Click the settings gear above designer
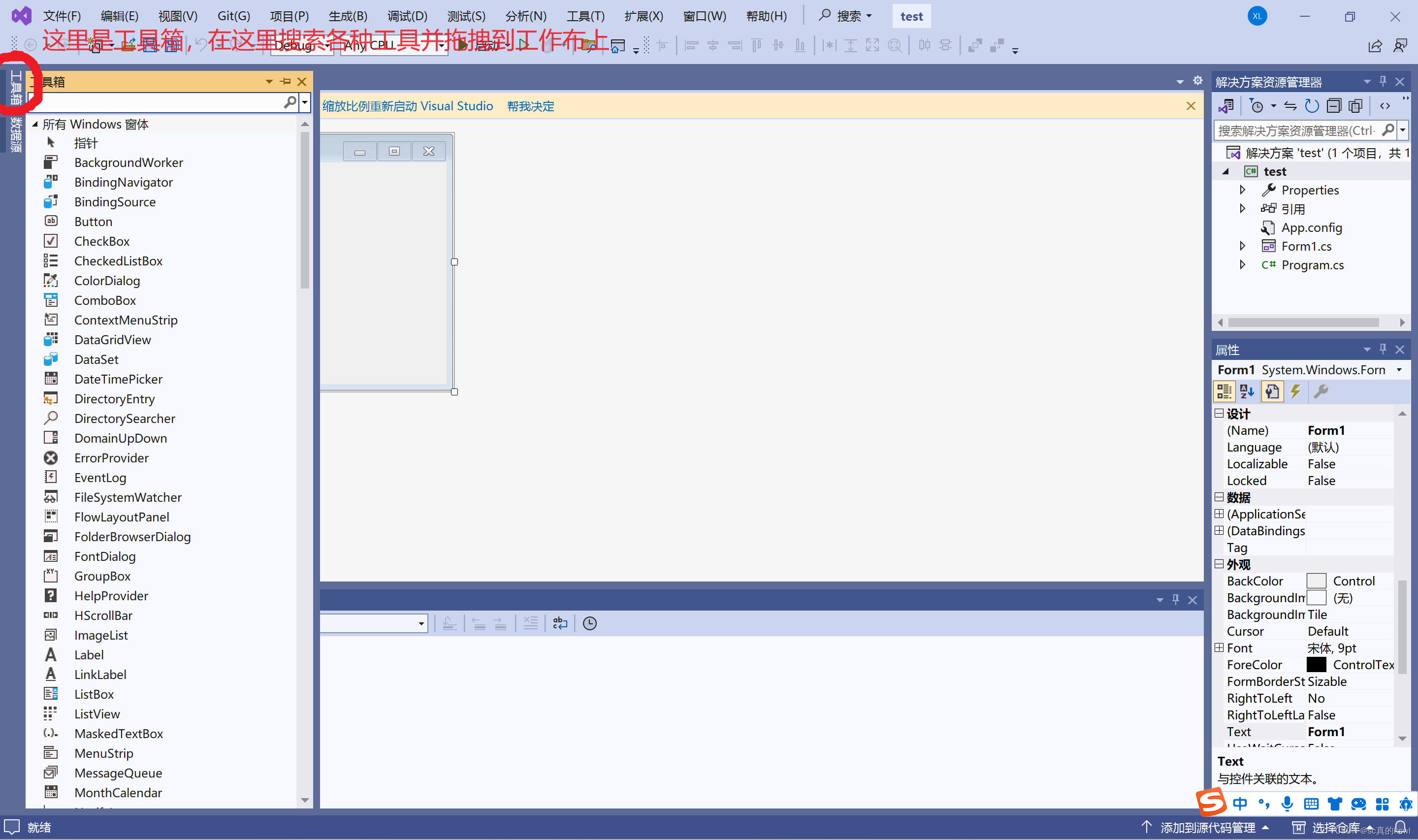This screenshot has height=840, width=1418. click(x=1198, y=81)
